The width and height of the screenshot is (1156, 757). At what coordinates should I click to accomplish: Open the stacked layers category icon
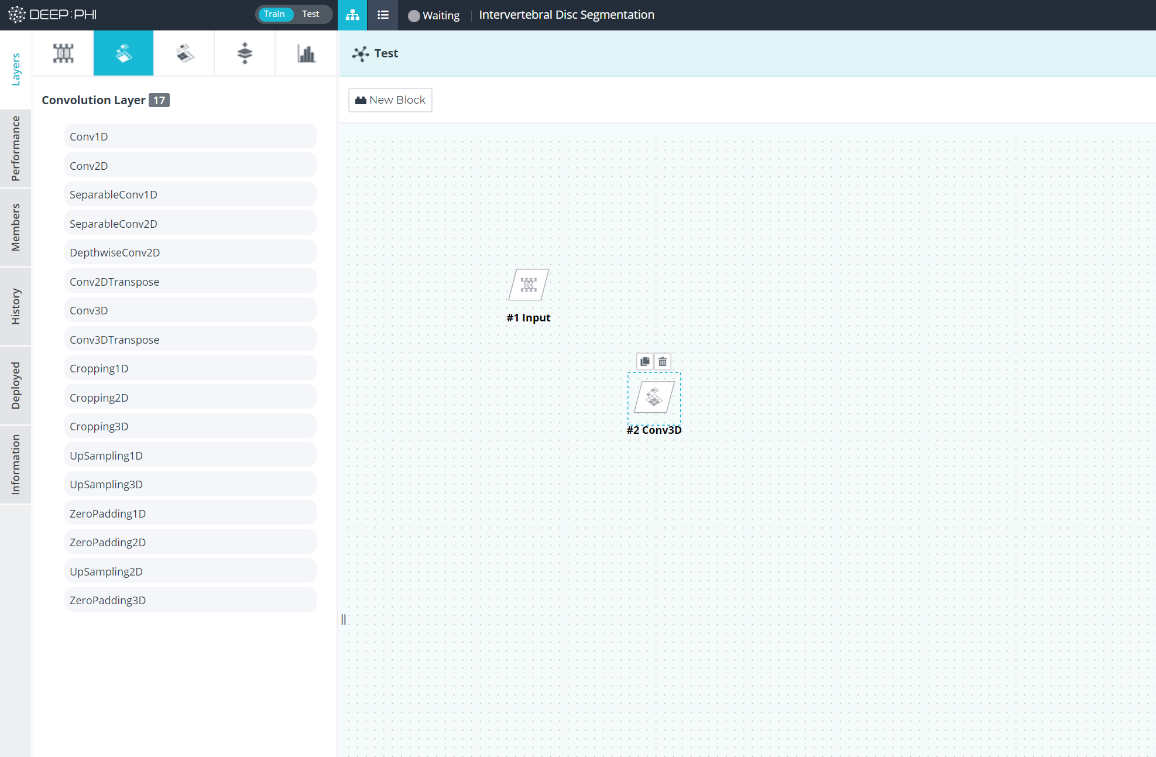tap(245, 53)
